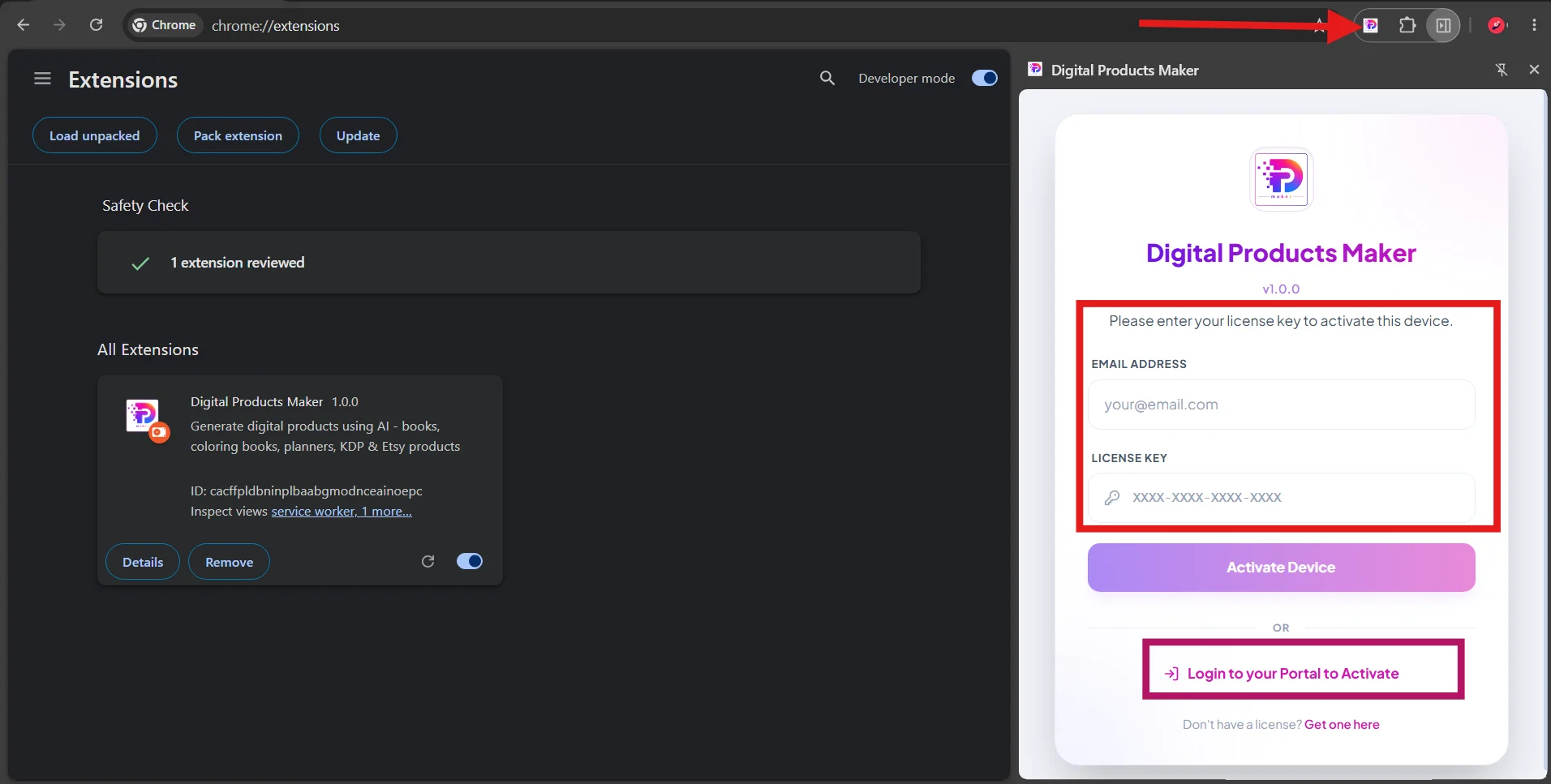This screenshot has height=784, width=1551.
Task: Click the 'All Extensions' heading
Action: (x=148, y=349)
